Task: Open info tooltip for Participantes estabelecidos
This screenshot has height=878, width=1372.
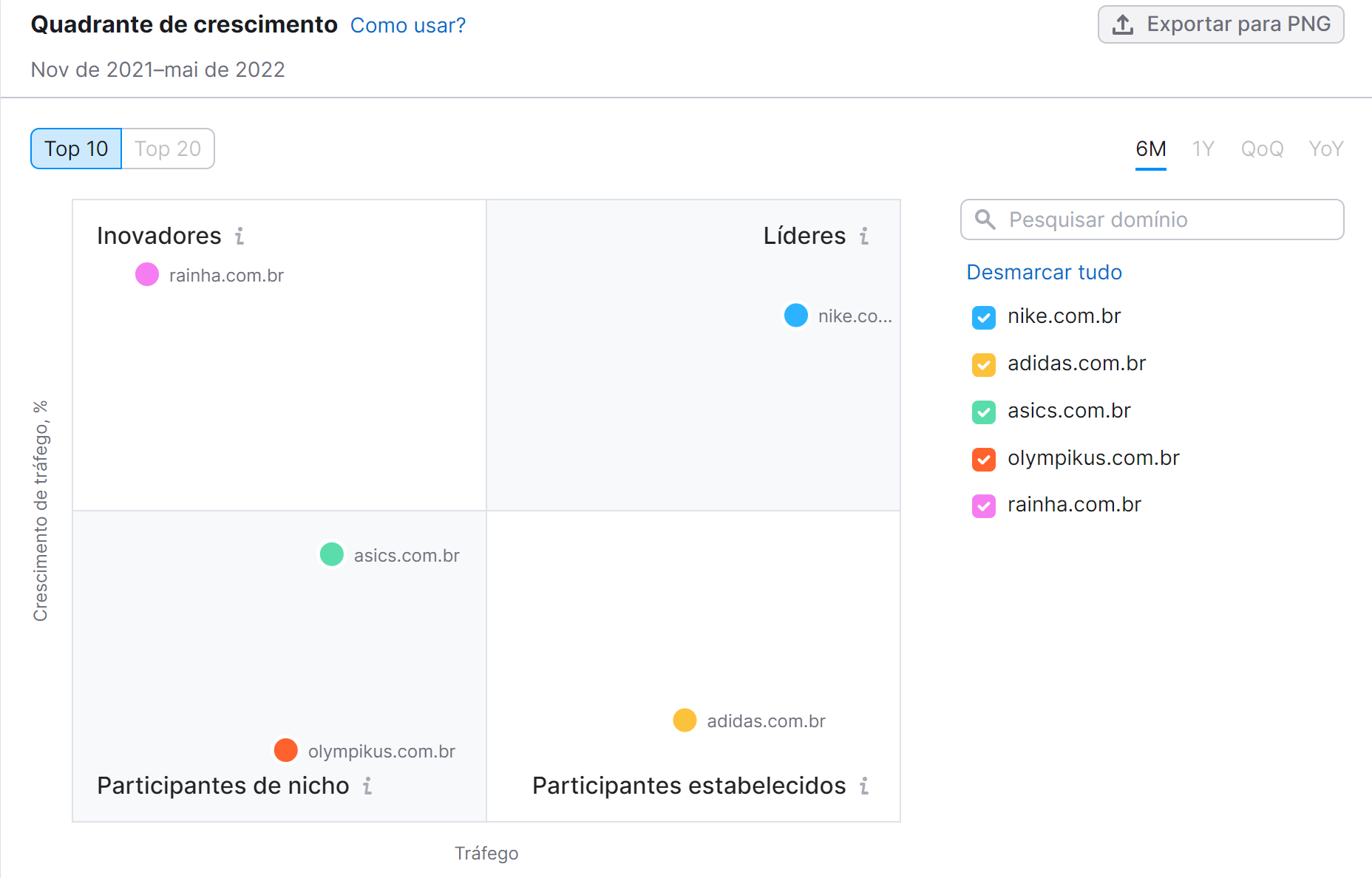Action: pos(864,787)
